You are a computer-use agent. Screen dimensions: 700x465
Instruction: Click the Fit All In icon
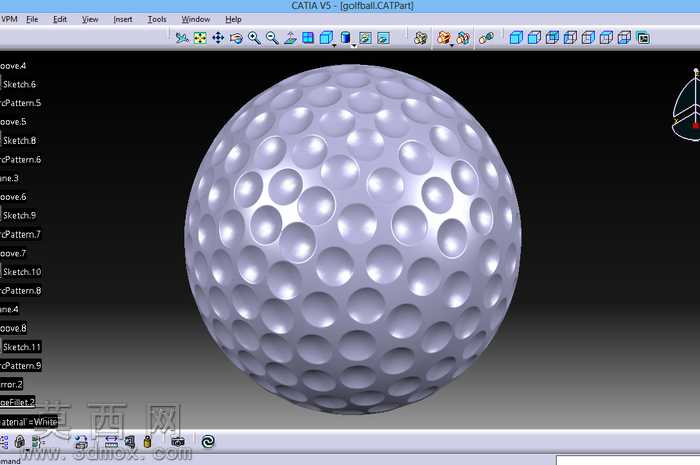click(200, 38)
